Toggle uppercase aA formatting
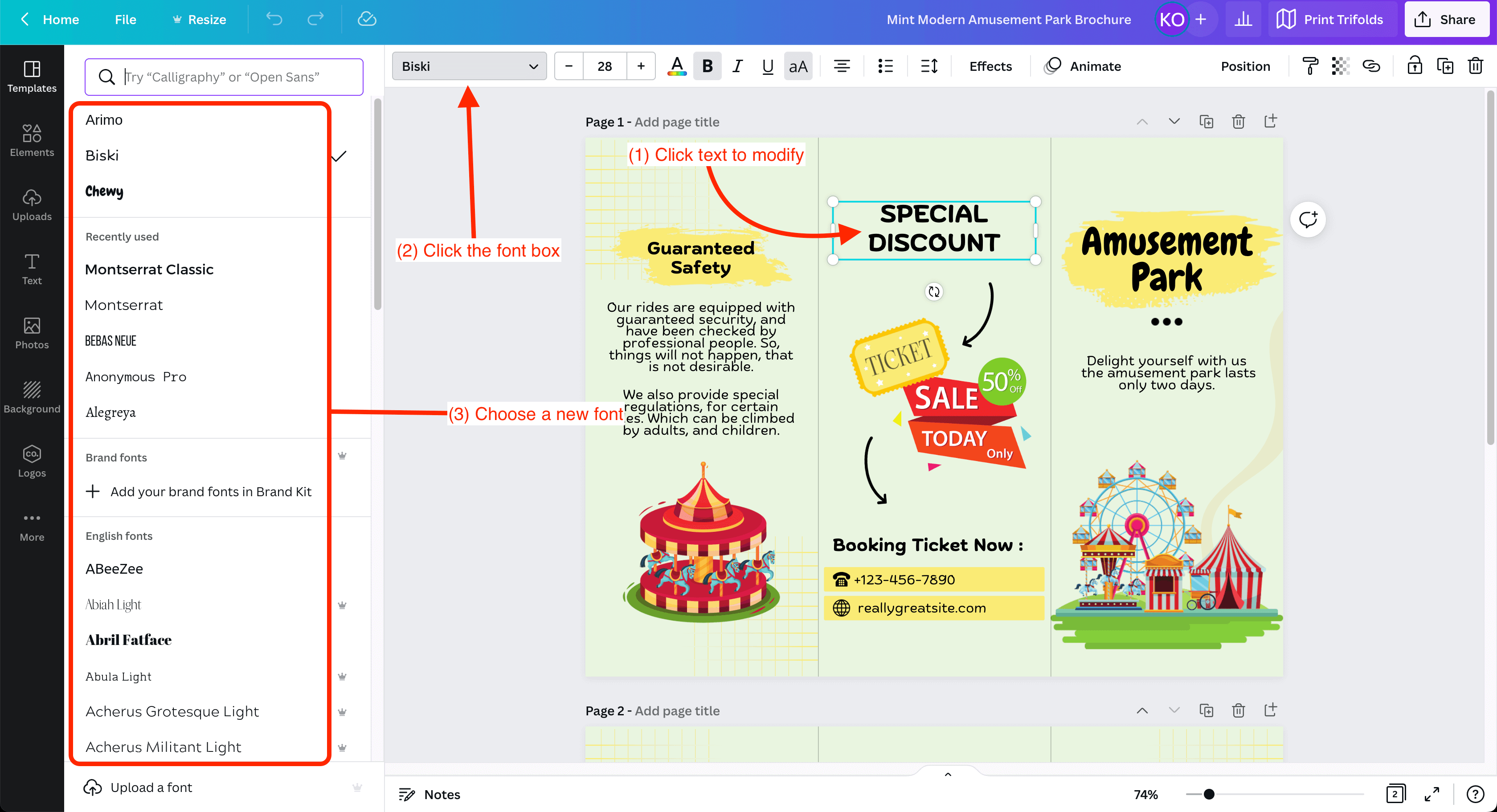1497x812 pixels. click(798, 66)
